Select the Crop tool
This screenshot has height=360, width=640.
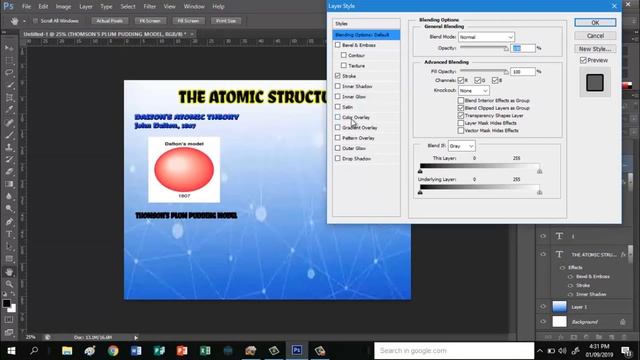tap(9, 98)
